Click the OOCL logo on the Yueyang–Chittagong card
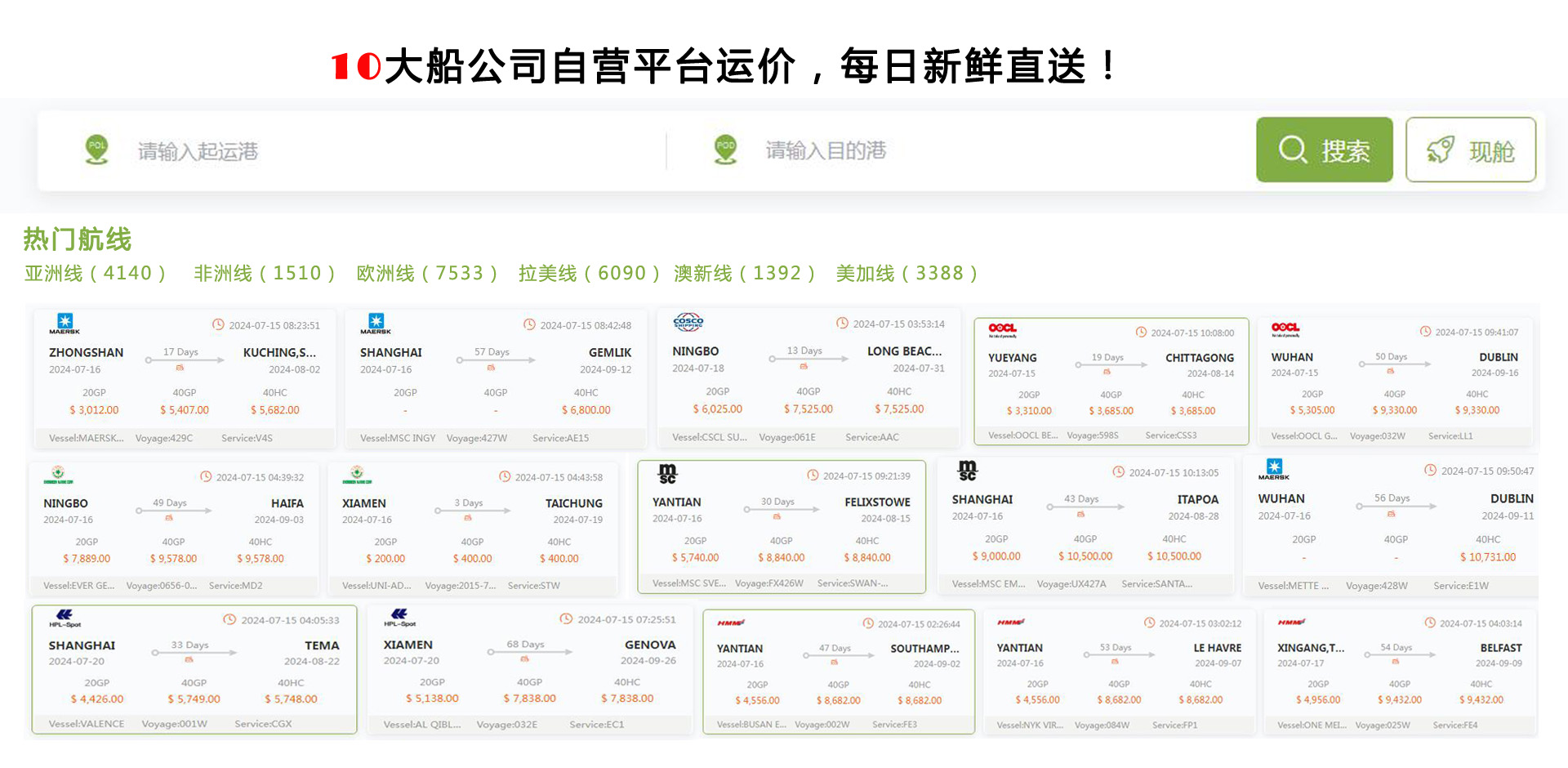This screenshot has width=1568, height=768. (1002, 330)
